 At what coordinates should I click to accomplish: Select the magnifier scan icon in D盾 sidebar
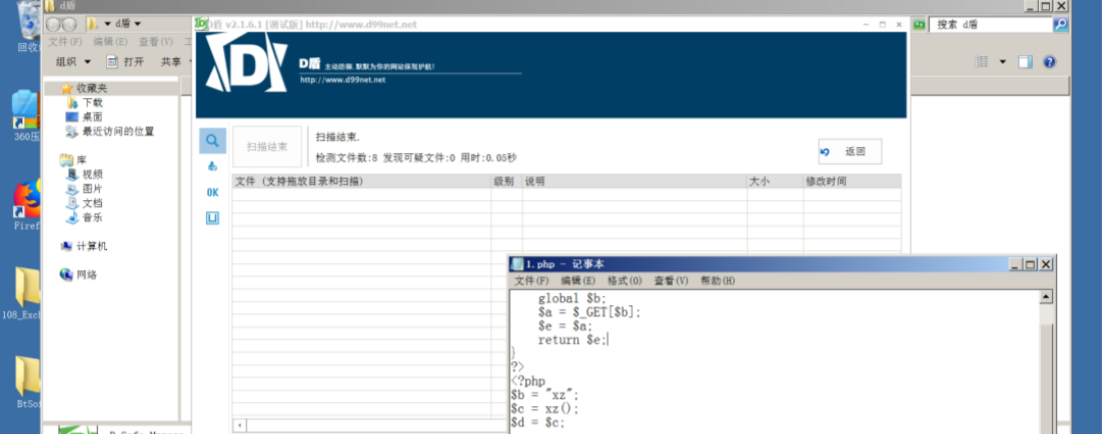212,140
